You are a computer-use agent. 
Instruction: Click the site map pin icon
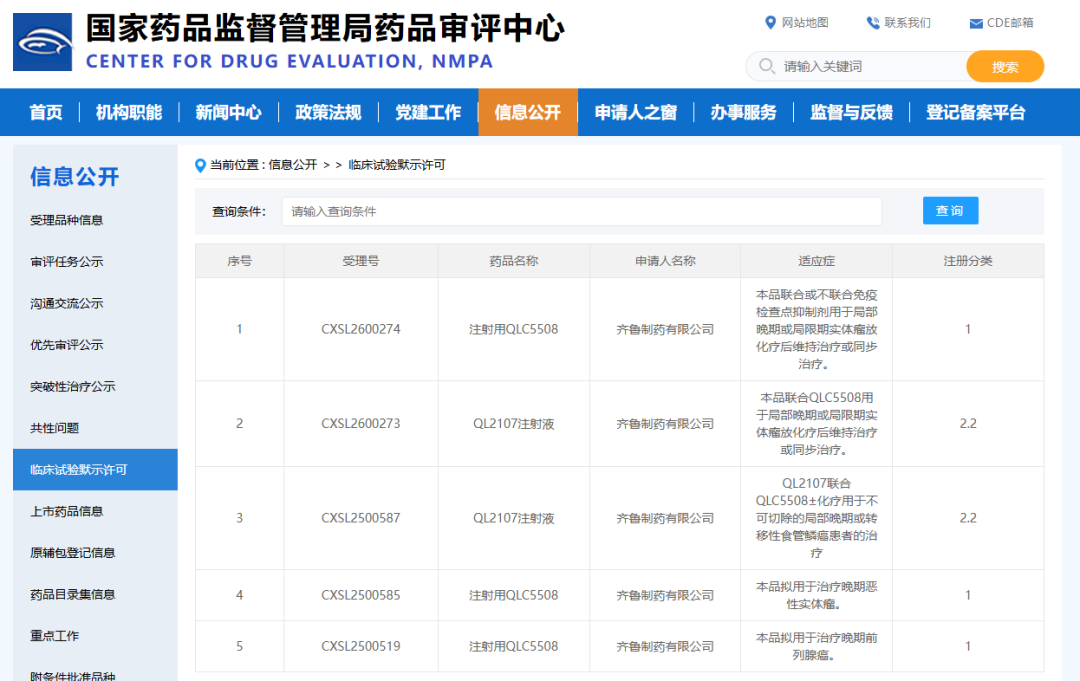pos(770,23)
